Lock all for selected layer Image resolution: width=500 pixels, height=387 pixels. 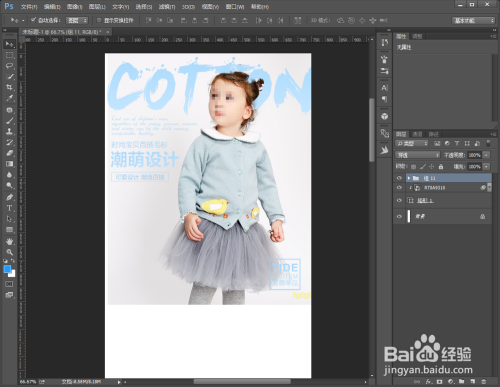coord(441,166)
